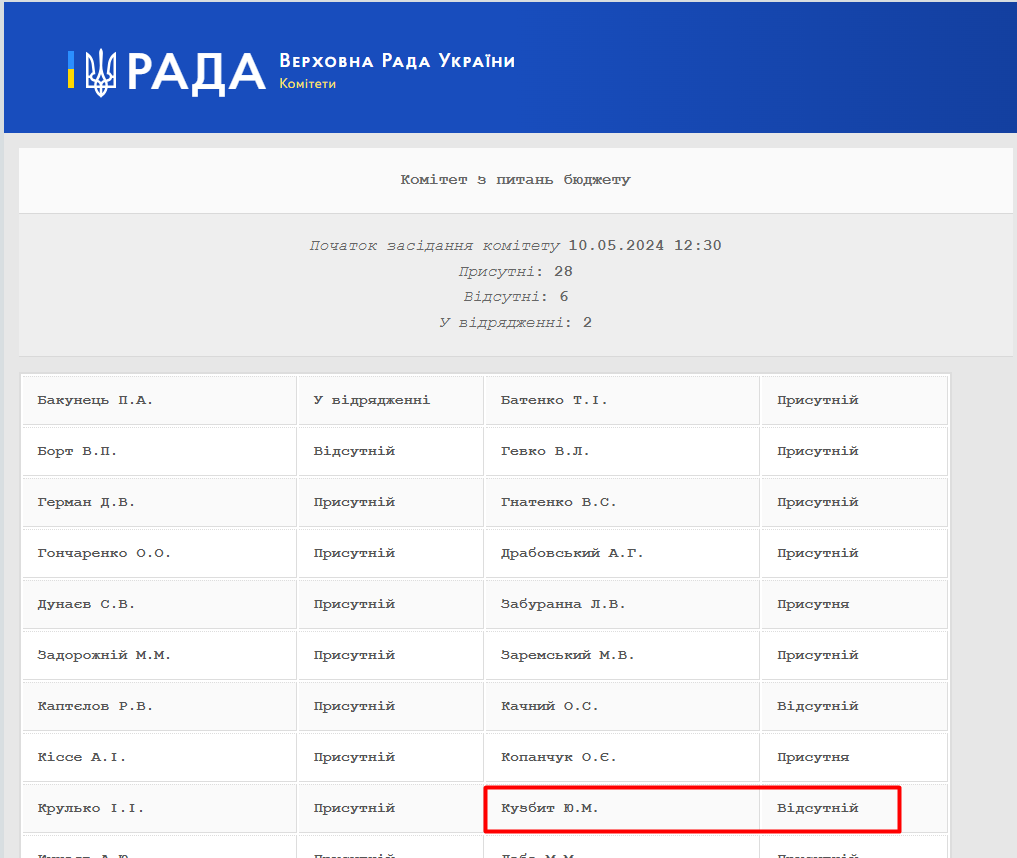Image resolution: width=1017 pixels, height=858 pixels.
Task: Click the Гевко В.Л. name cell
Action: [x=622, y=451]
